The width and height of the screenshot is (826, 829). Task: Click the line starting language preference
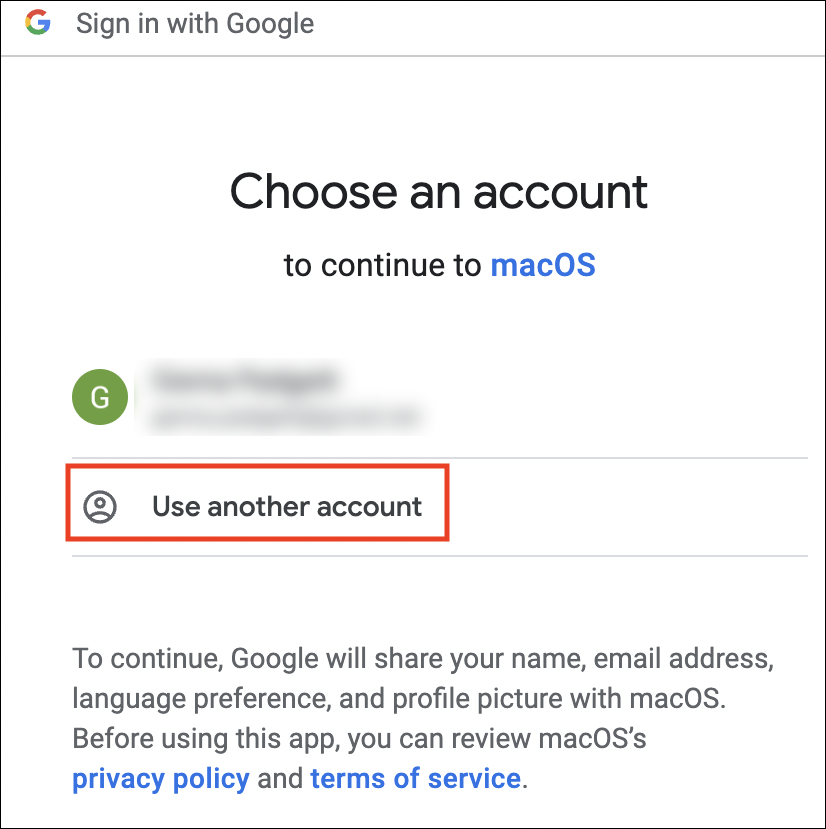click(x=399, y=698)
